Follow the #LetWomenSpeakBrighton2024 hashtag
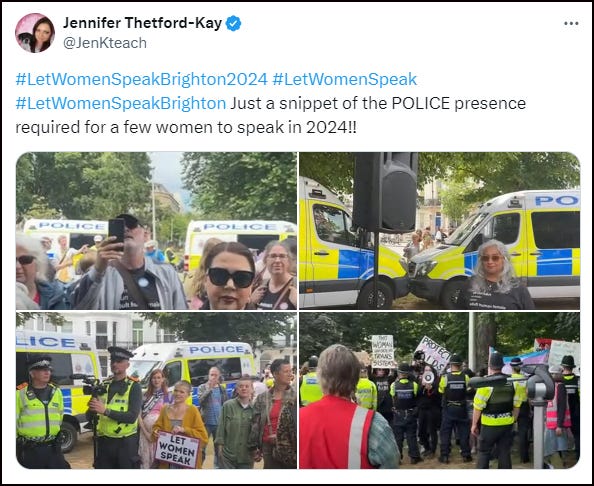Image resolution: width=594 pixels, height=486 pixels. click(142, 80)
